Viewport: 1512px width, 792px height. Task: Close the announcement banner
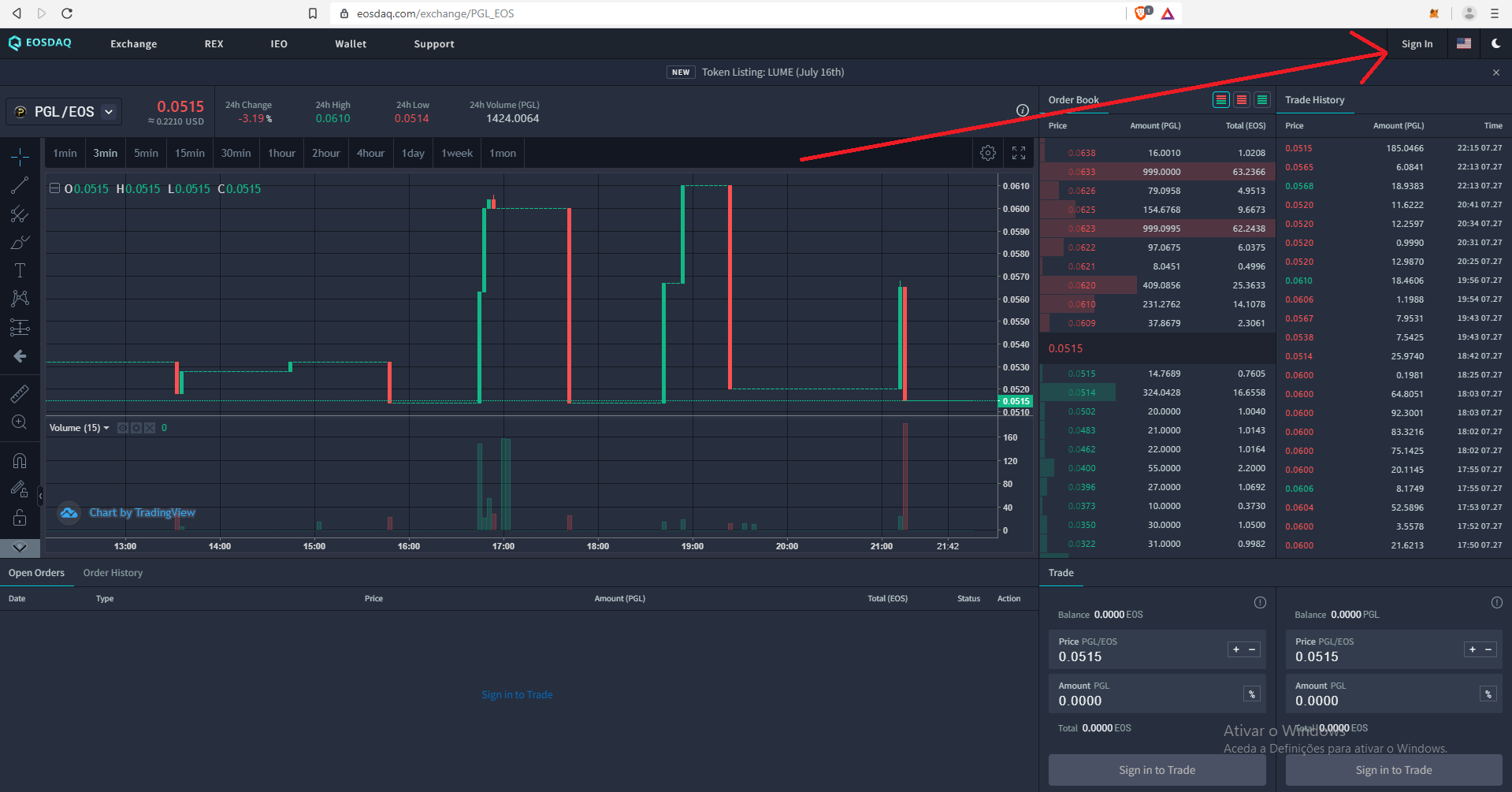click(1496, 73)
